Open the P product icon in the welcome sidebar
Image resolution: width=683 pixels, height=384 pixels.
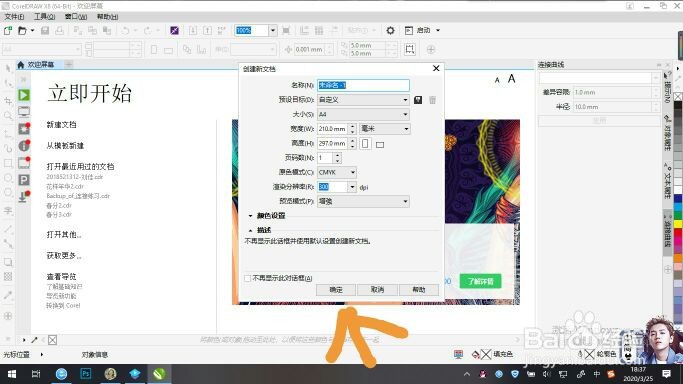pyautogui.click(x=24, y=180)
